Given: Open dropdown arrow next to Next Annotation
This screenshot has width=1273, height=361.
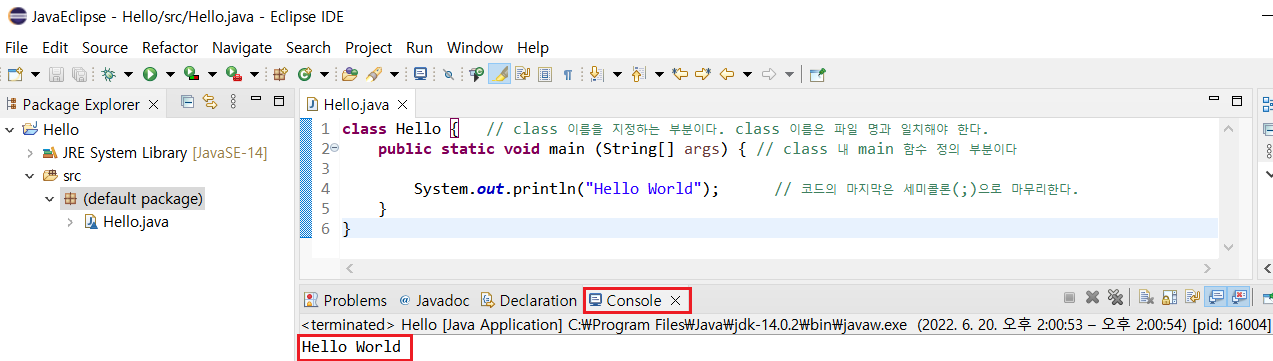Looking at the screenshot, I should click(x=617, y=74).
